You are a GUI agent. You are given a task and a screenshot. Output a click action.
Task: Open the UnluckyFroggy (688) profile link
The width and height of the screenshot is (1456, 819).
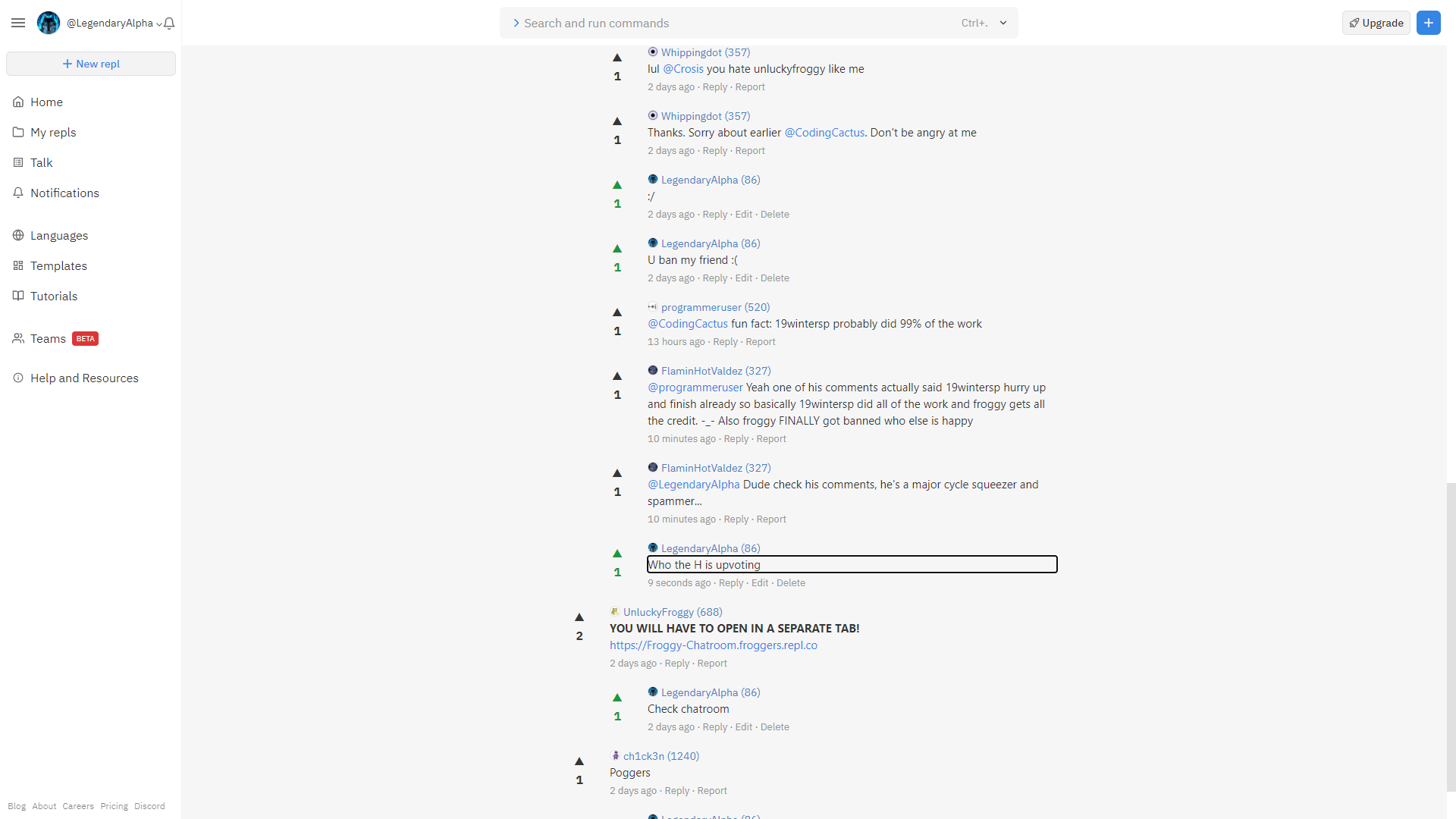[x=673, y=612]
